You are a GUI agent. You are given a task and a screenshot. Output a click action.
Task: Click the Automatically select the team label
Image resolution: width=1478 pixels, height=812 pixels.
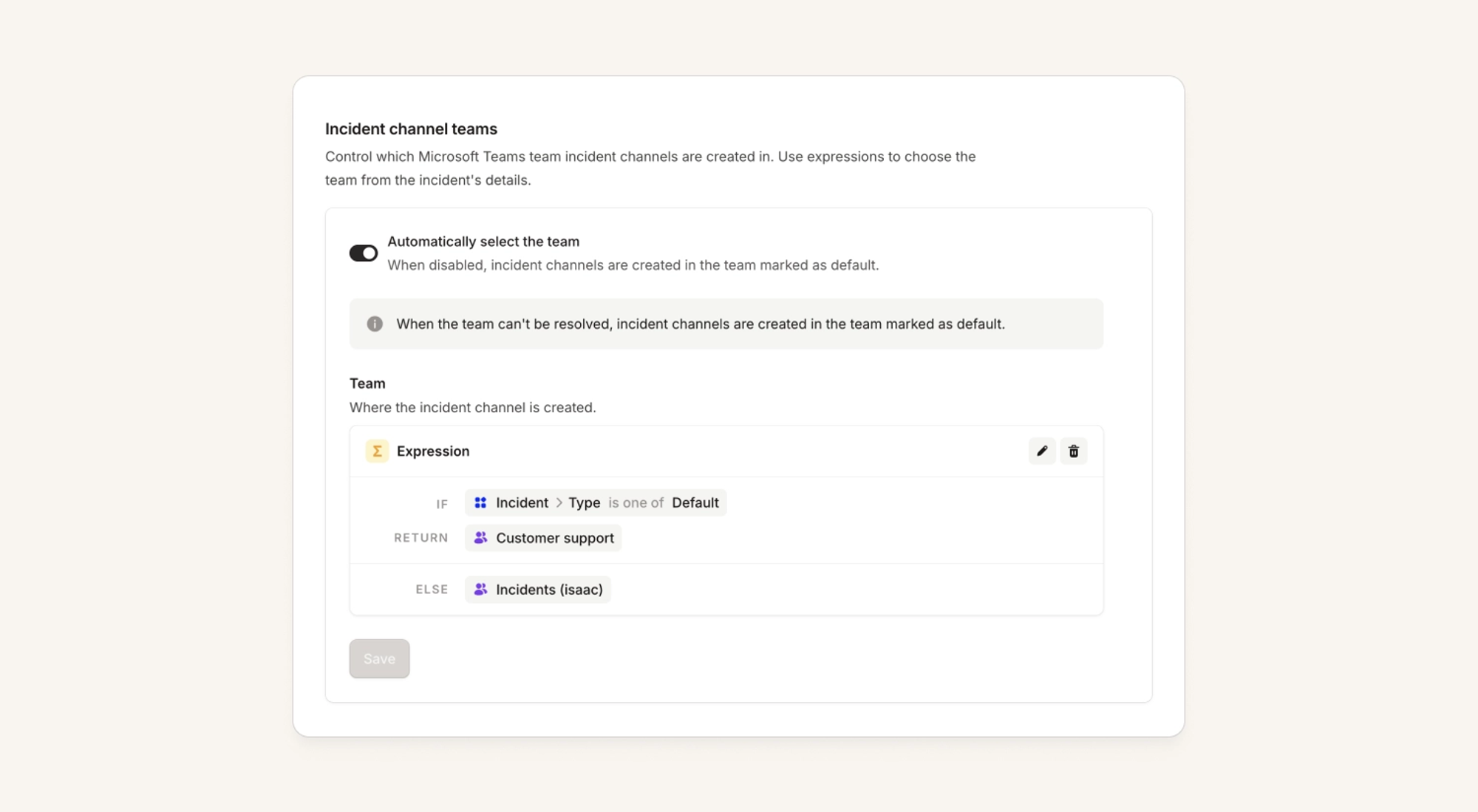tap(483, 242)
